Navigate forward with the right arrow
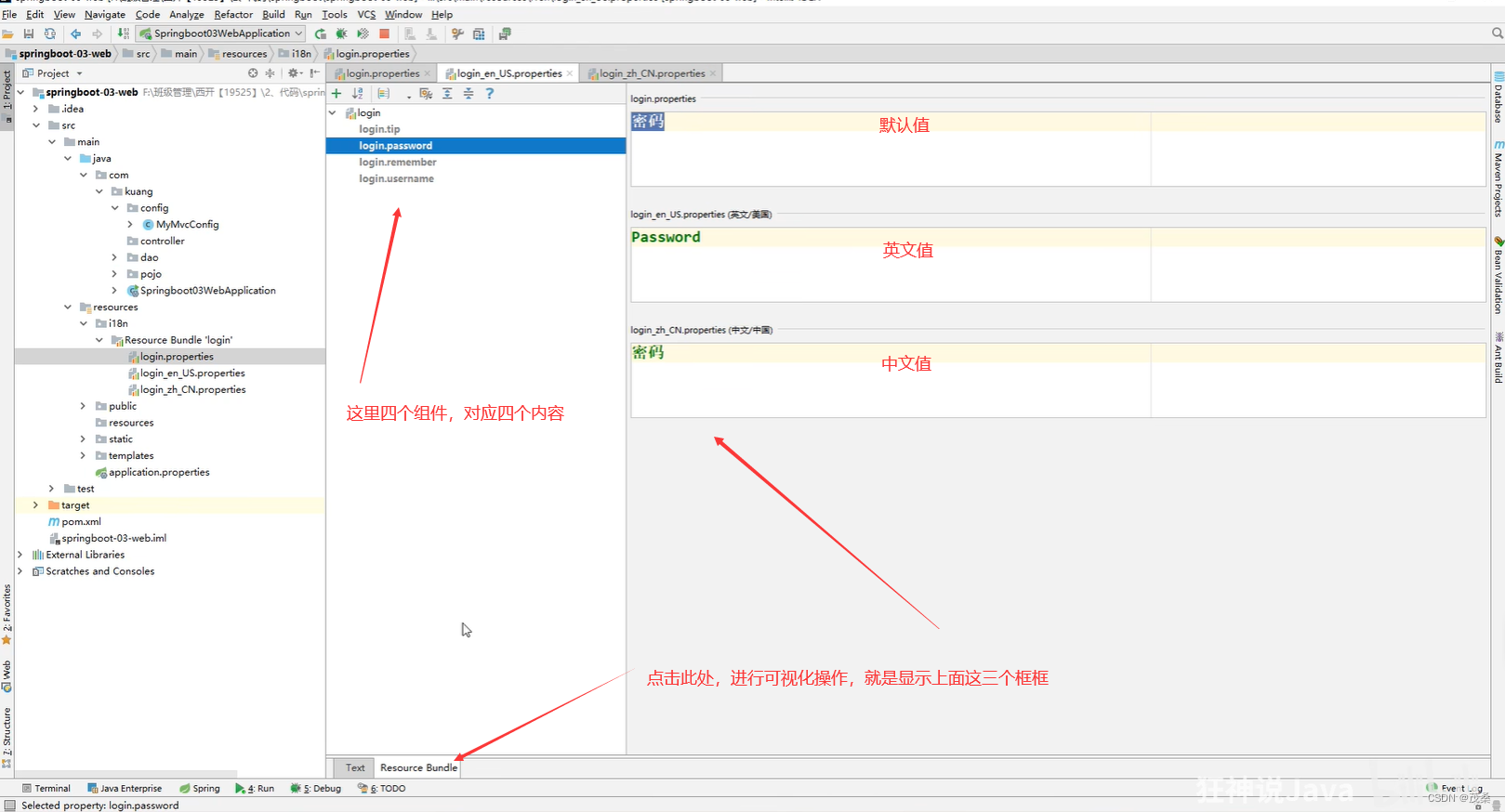 [98, 33]
